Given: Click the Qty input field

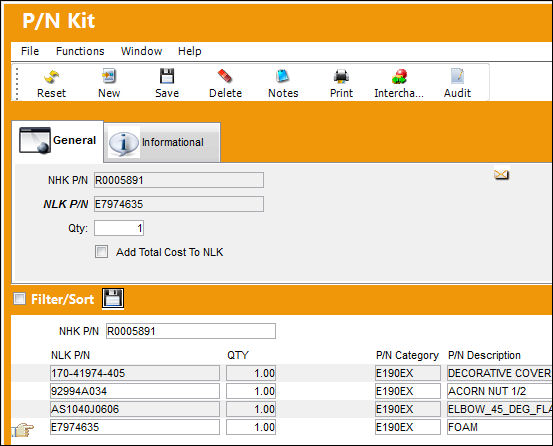Looking at the screenshot, I should tap(119, 228).
